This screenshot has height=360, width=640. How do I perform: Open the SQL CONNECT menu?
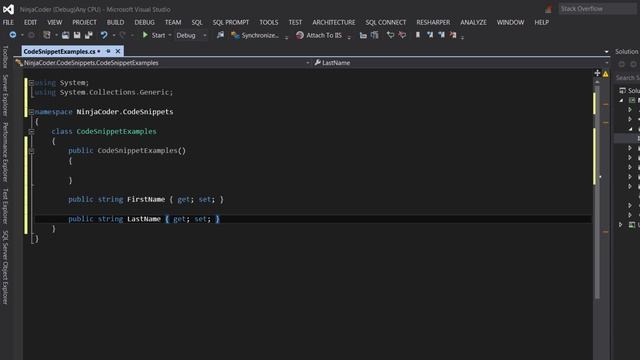point(386,22)
